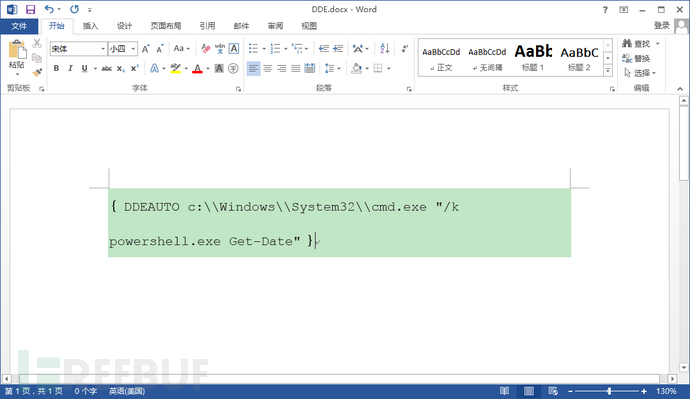Screen dimensions: 690x399
Task: Switch to the Insert tab
Action: pyautogui.click(x=90, y=26)
